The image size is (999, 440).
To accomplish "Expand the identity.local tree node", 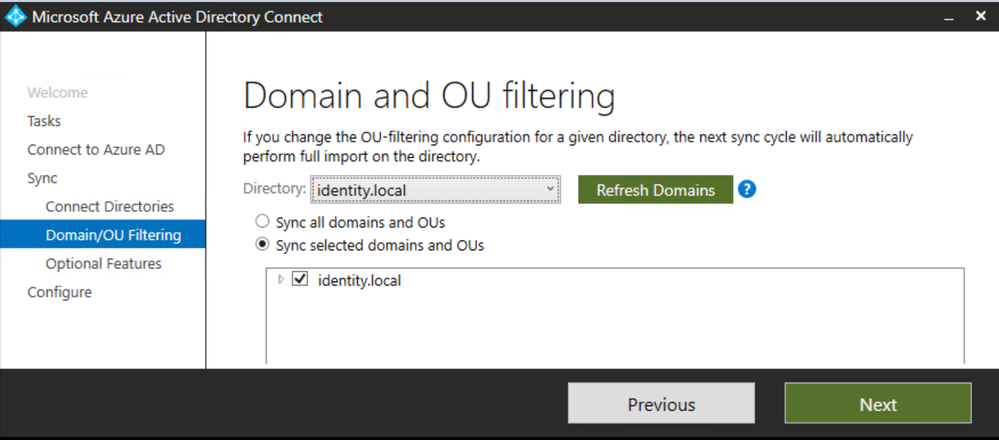I will pyautogui.click(x=281, y=280).
